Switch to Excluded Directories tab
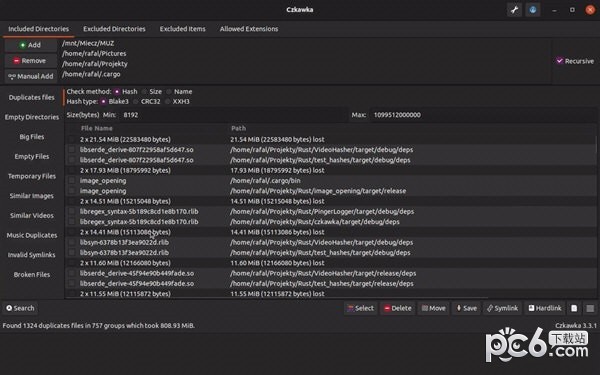Image resolution: width=600 pixels, height=375 pixels. tap(114, 29)
